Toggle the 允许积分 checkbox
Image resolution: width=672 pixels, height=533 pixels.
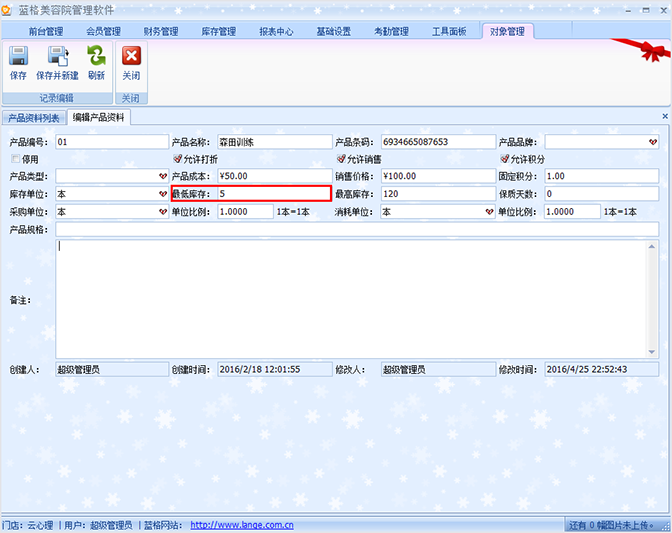coord(505,159)
